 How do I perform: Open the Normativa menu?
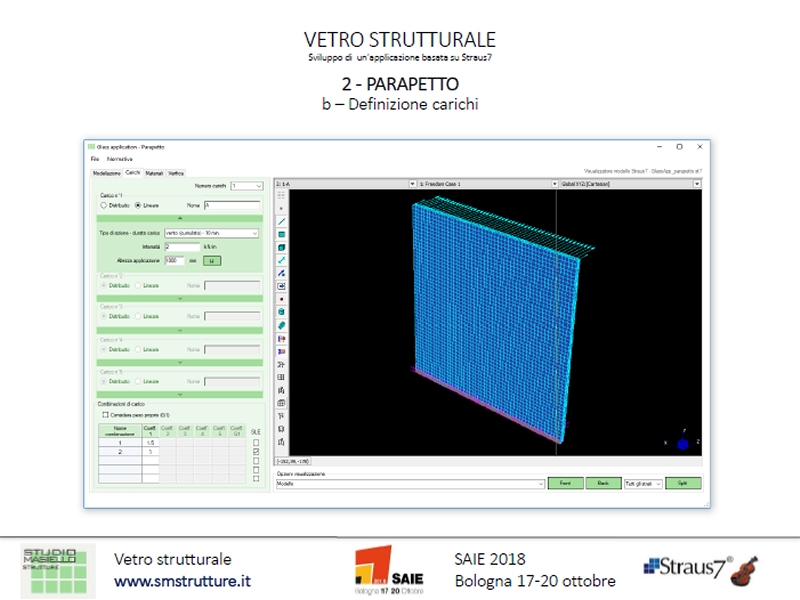click(120, 159)
